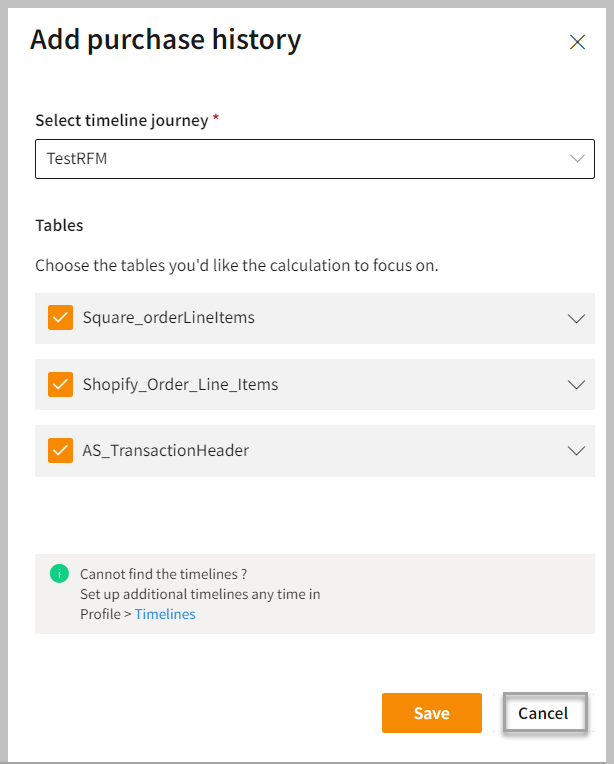
Task: Click the 'Cannot find the timelines ?' text
Action: (163, 574)
